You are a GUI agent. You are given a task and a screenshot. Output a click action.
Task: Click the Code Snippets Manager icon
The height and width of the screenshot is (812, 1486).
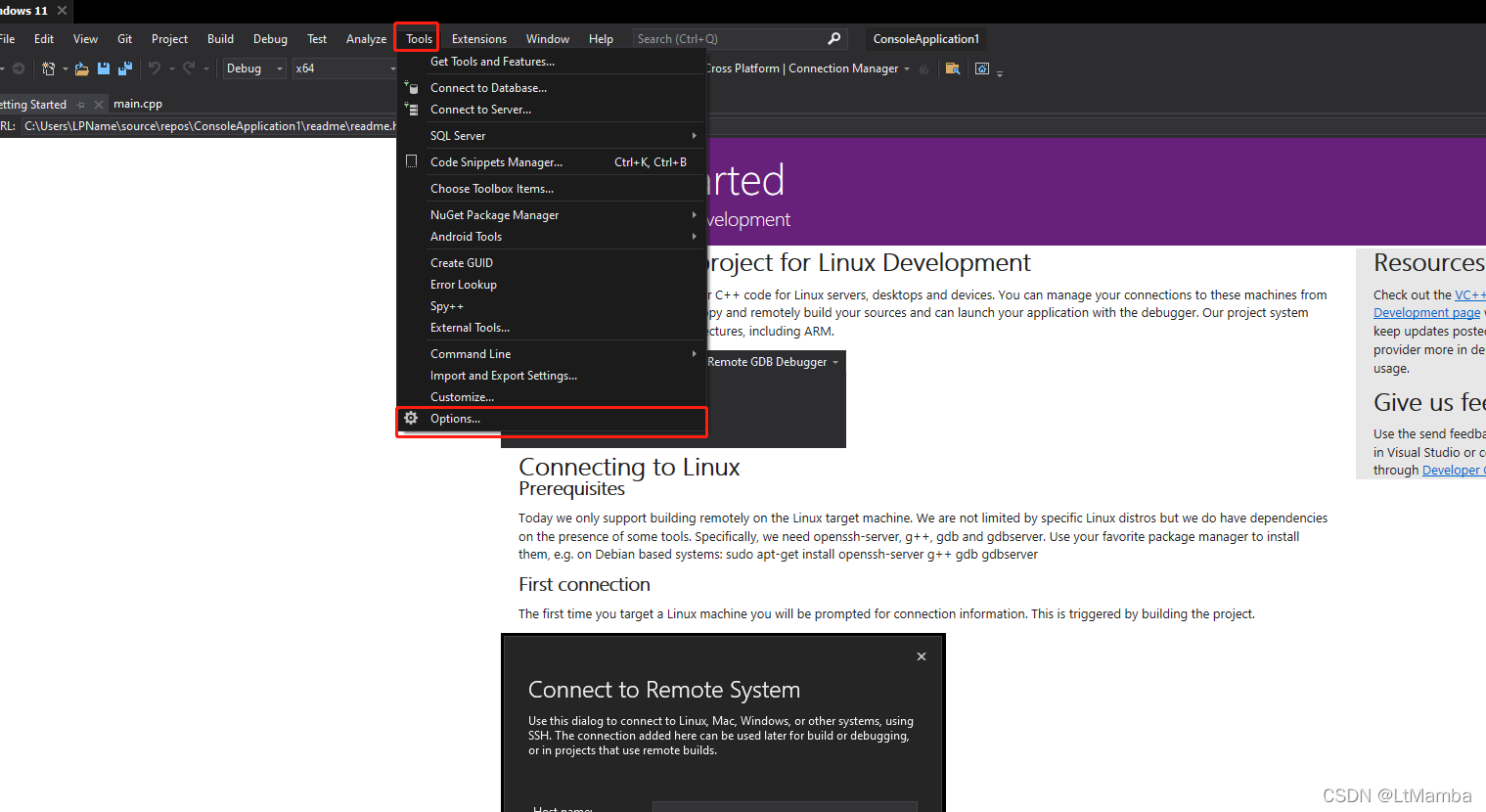click(x=412, y=161)
